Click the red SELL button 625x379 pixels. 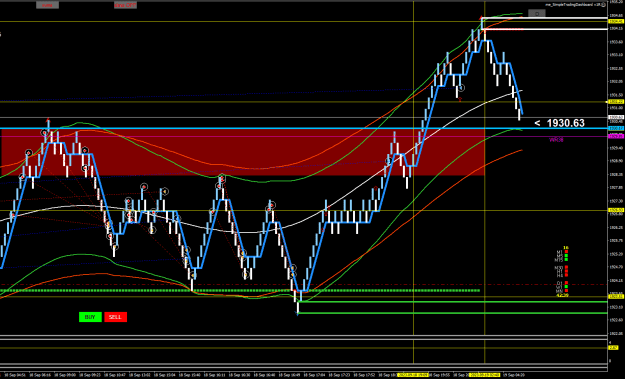pyautogui.click(x=116, y=317)
